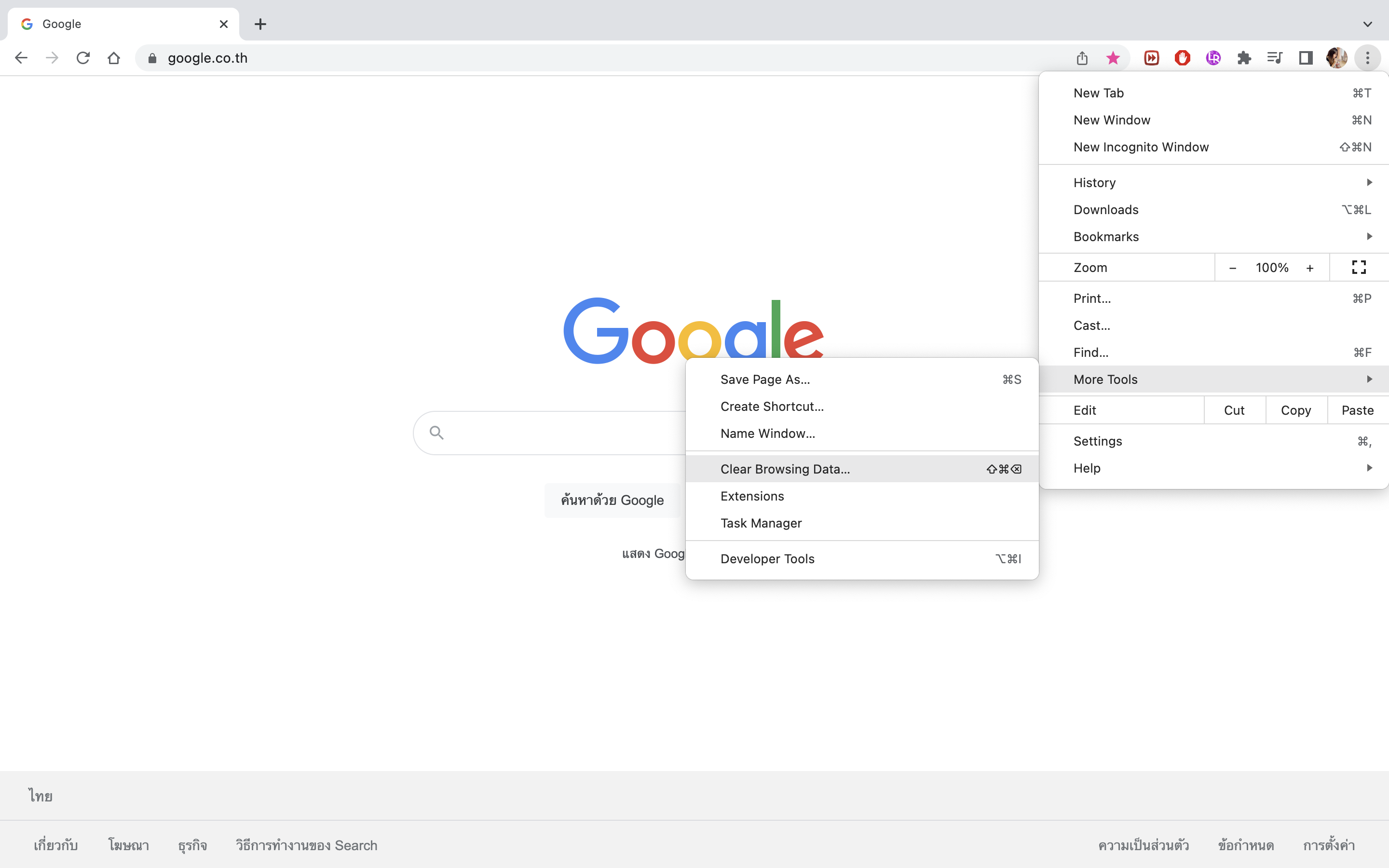
Task: Click the pink bookmark star icon
Action: [1112, 58]
